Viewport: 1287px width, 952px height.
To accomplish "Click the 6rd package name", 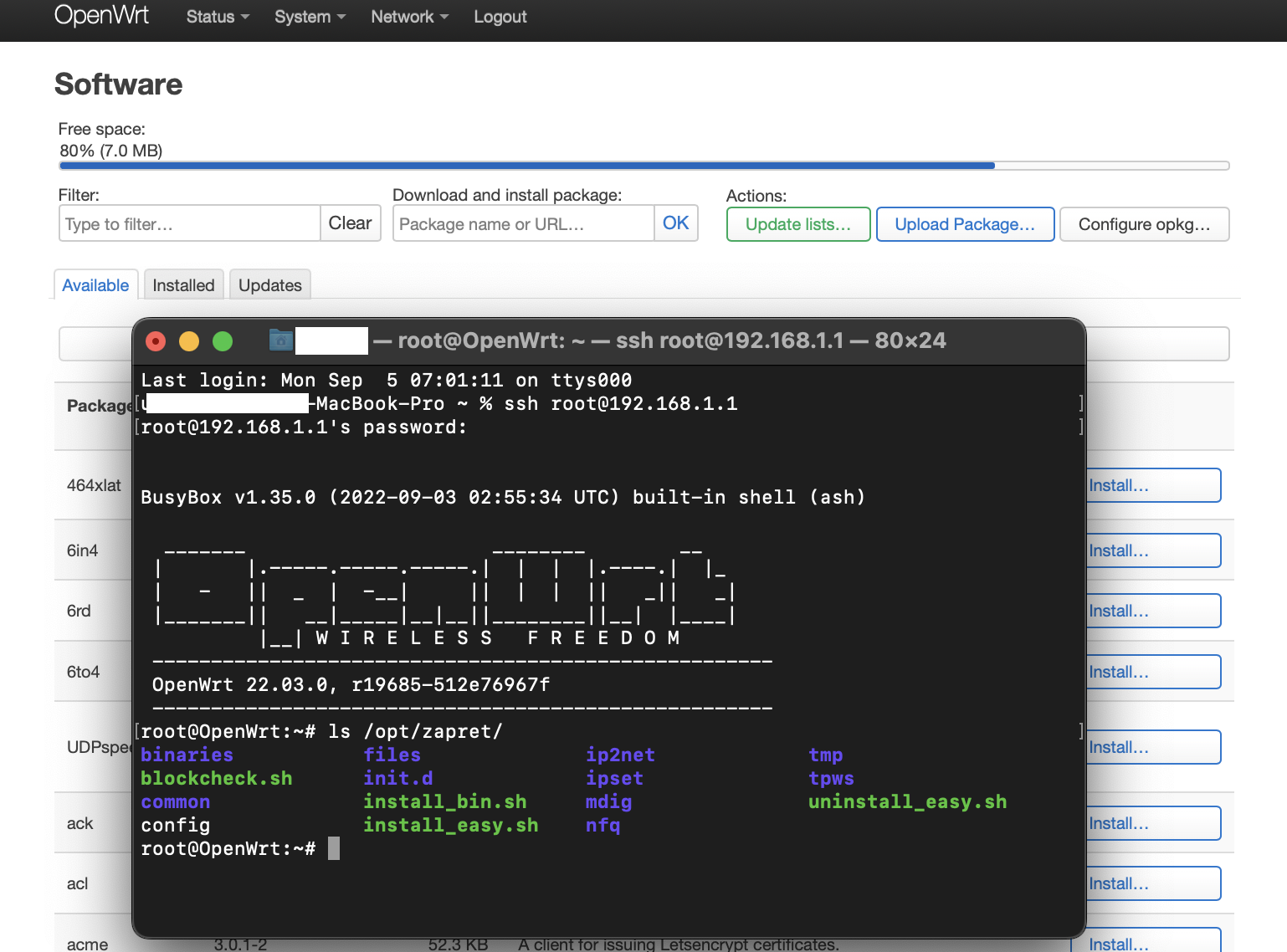I will pyautogui.click(x=79, y=611).
